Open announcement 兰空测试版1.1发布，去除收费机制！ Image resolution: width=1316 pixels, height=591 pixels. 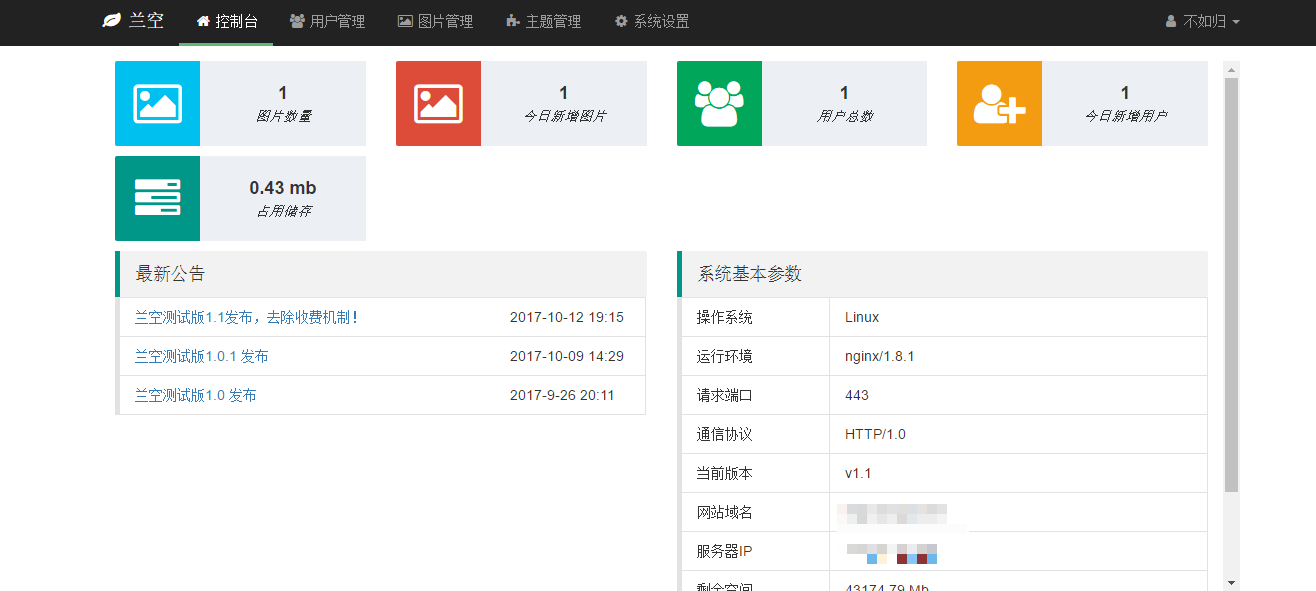point(246,317)
